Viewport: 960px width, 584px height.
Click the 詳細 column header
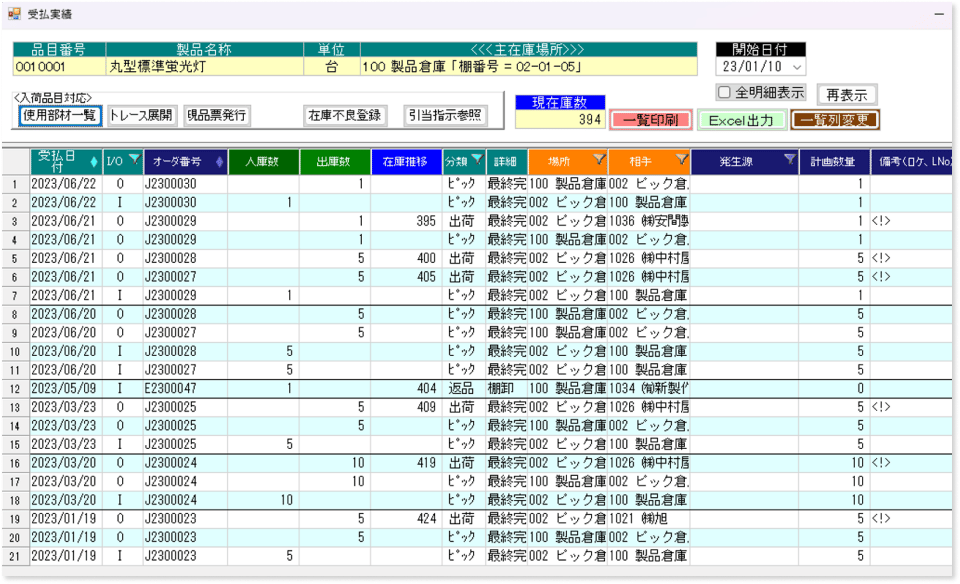click(x=506, y=162)
